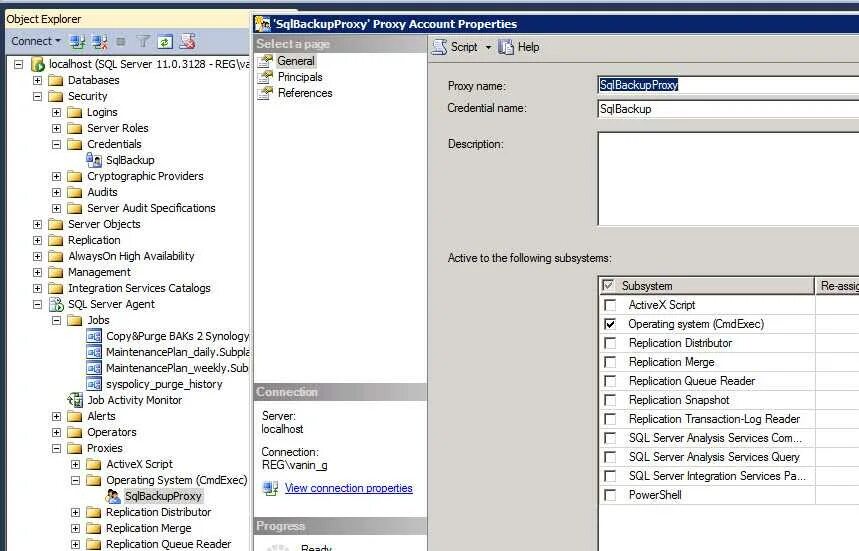Collapse the Jobs tree node

pos(56,320)
